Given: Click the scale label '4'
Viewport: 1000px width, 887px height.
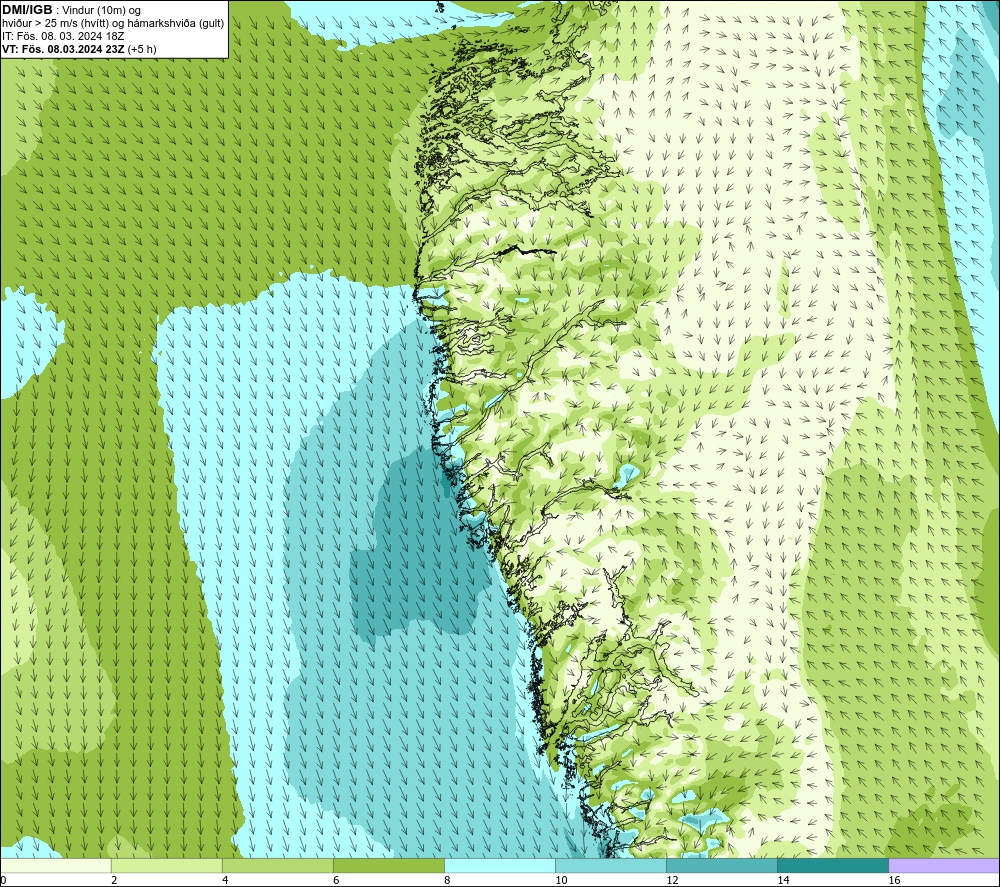Looking at the screenshot, I should [x=224, y=880].
